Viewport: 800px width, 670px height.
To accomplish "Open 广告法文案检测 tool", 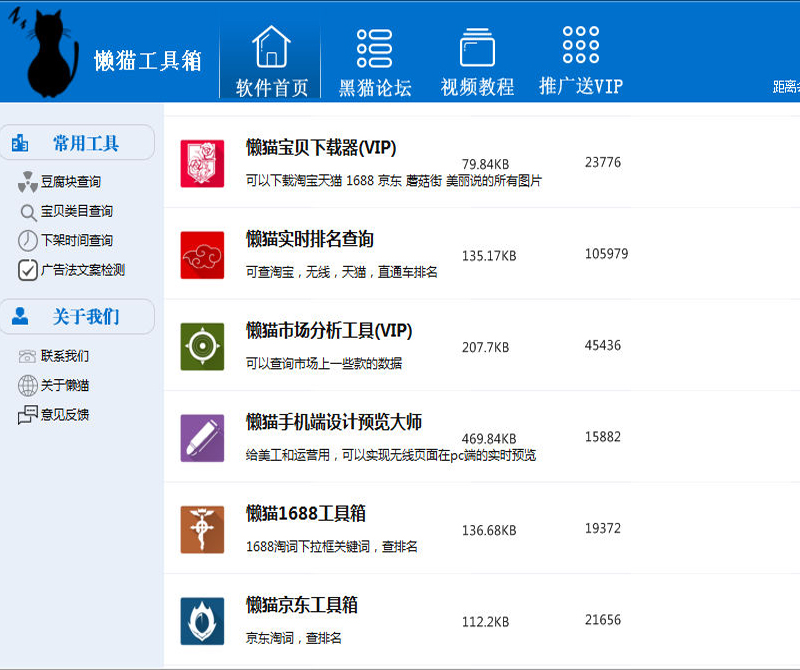I will click(x=83, y=270).
